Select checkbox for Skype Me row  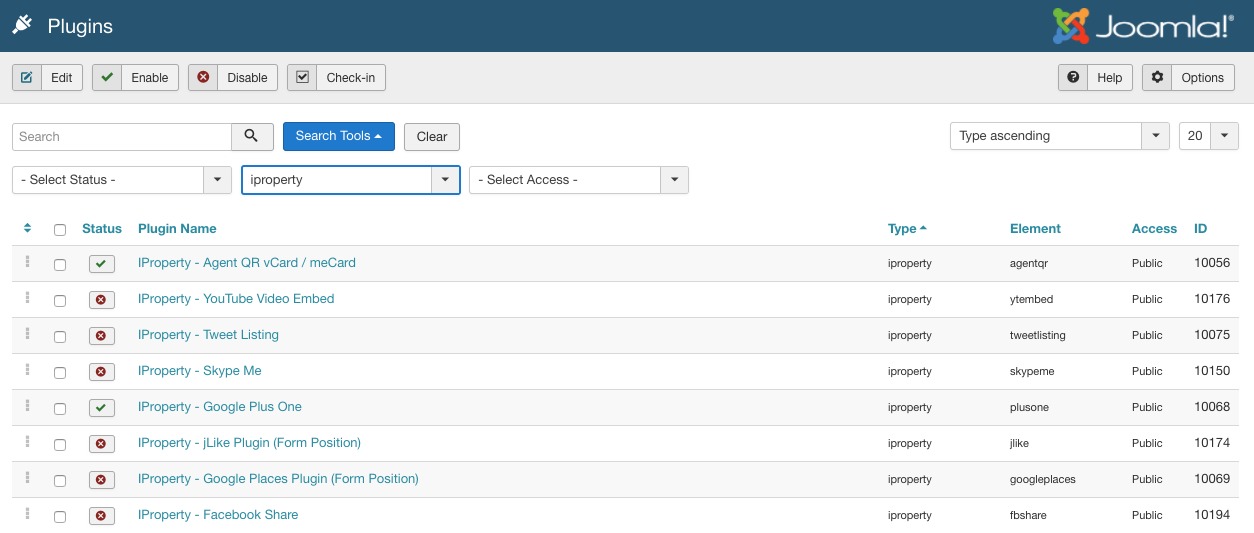(60, 373)
